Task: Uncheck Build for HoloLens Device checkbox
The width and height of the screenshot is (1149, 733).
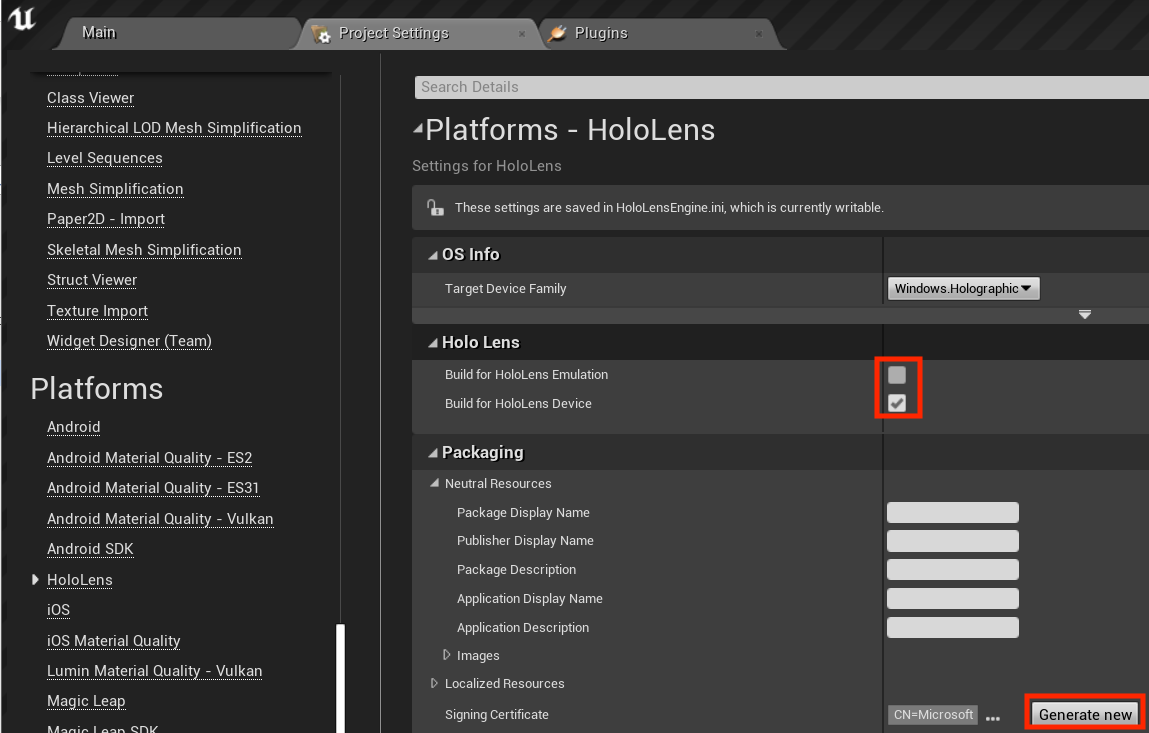Action: [x=897, y=403]
